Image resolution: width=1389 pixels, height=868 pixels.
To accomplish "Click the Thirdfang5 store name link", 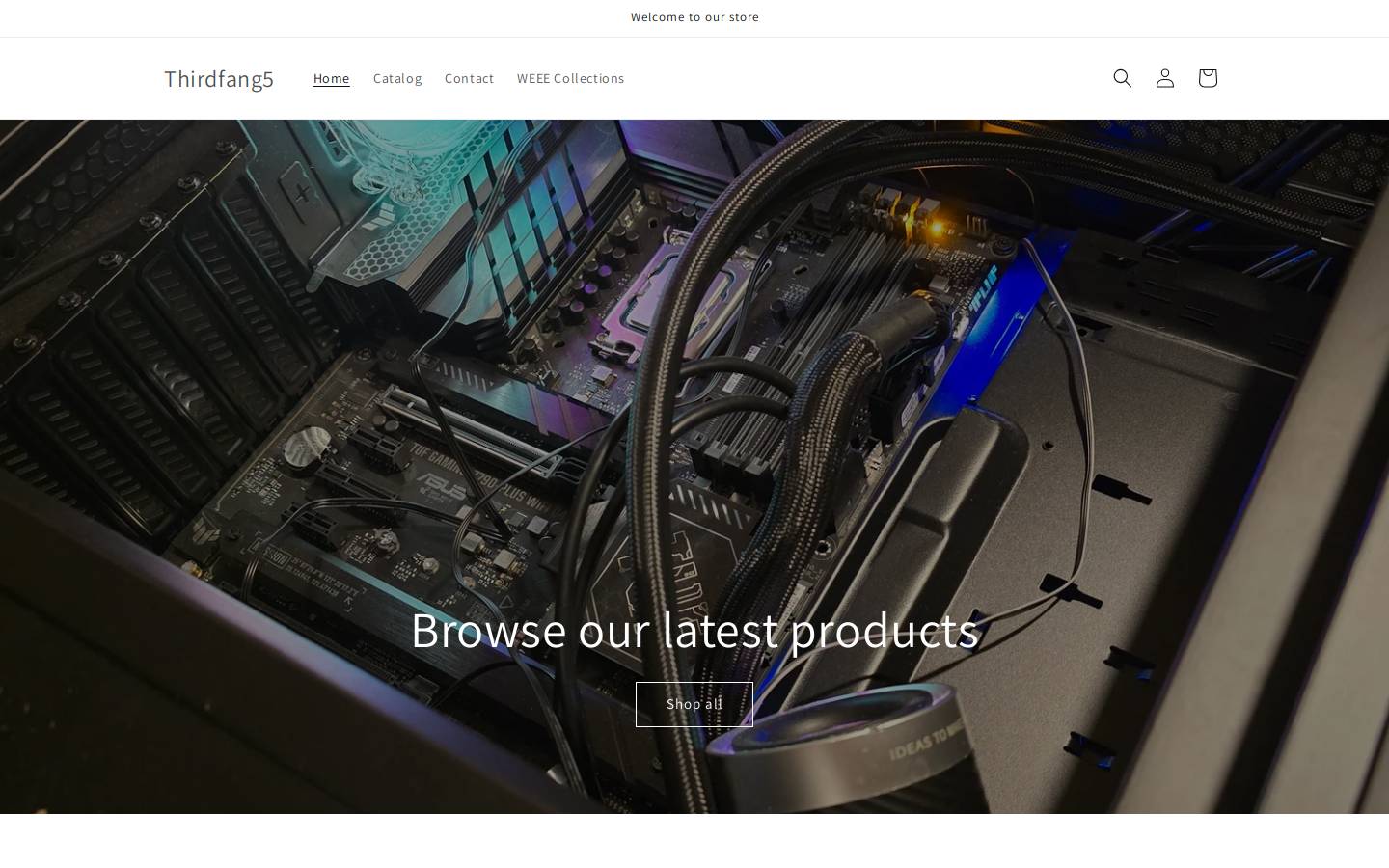I will click(219, 78).
